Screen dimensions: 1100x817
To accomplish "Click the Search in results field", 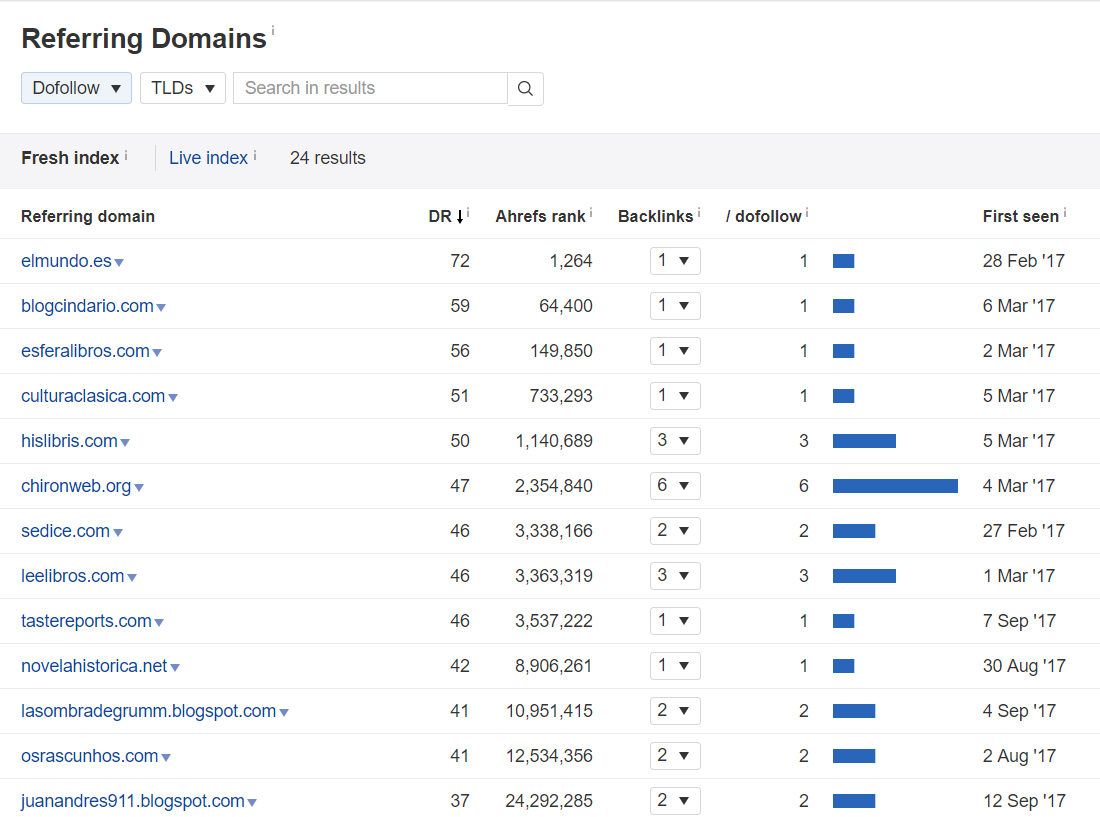I will coord(370,88).
